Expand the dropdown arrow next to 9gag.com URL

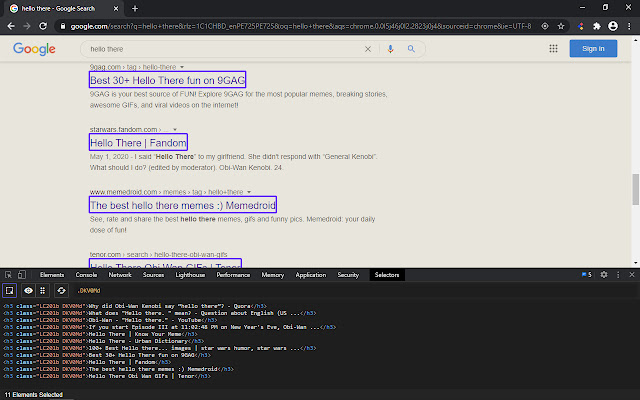pos(182,67)
